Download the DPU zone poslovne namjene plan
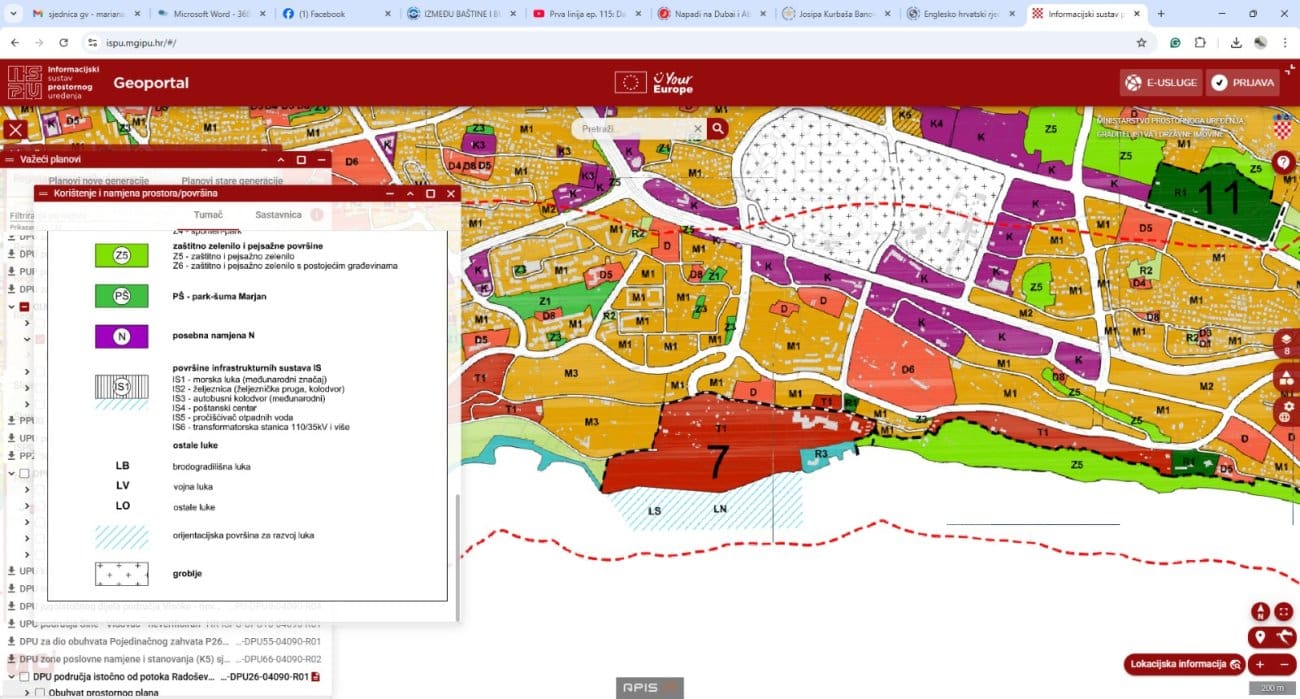Viewport: 1300px width, 699px height. pyautogui.click(x=11, y=659)
